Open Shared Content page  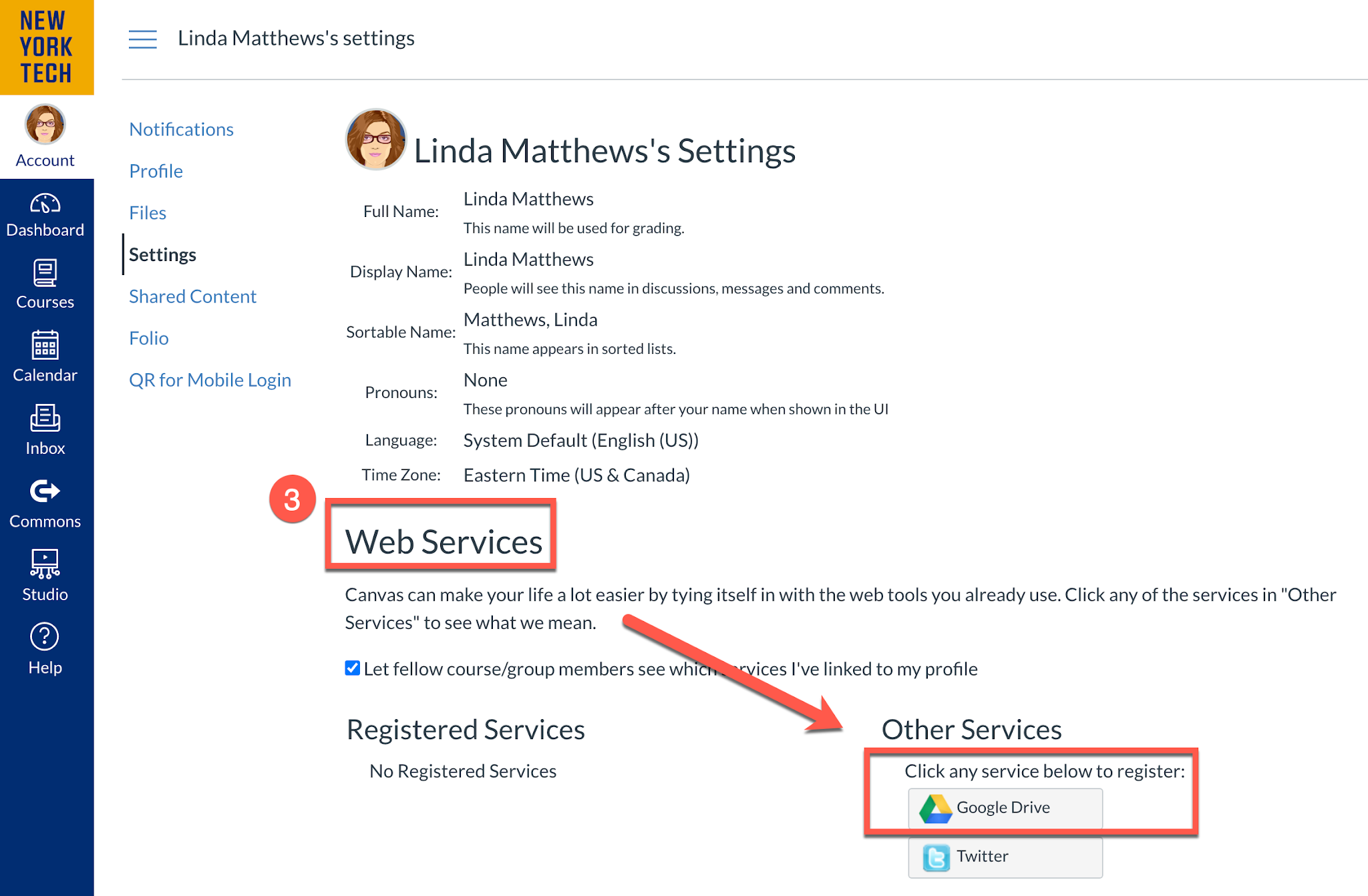pyautogui.click(x=192, y=296)
